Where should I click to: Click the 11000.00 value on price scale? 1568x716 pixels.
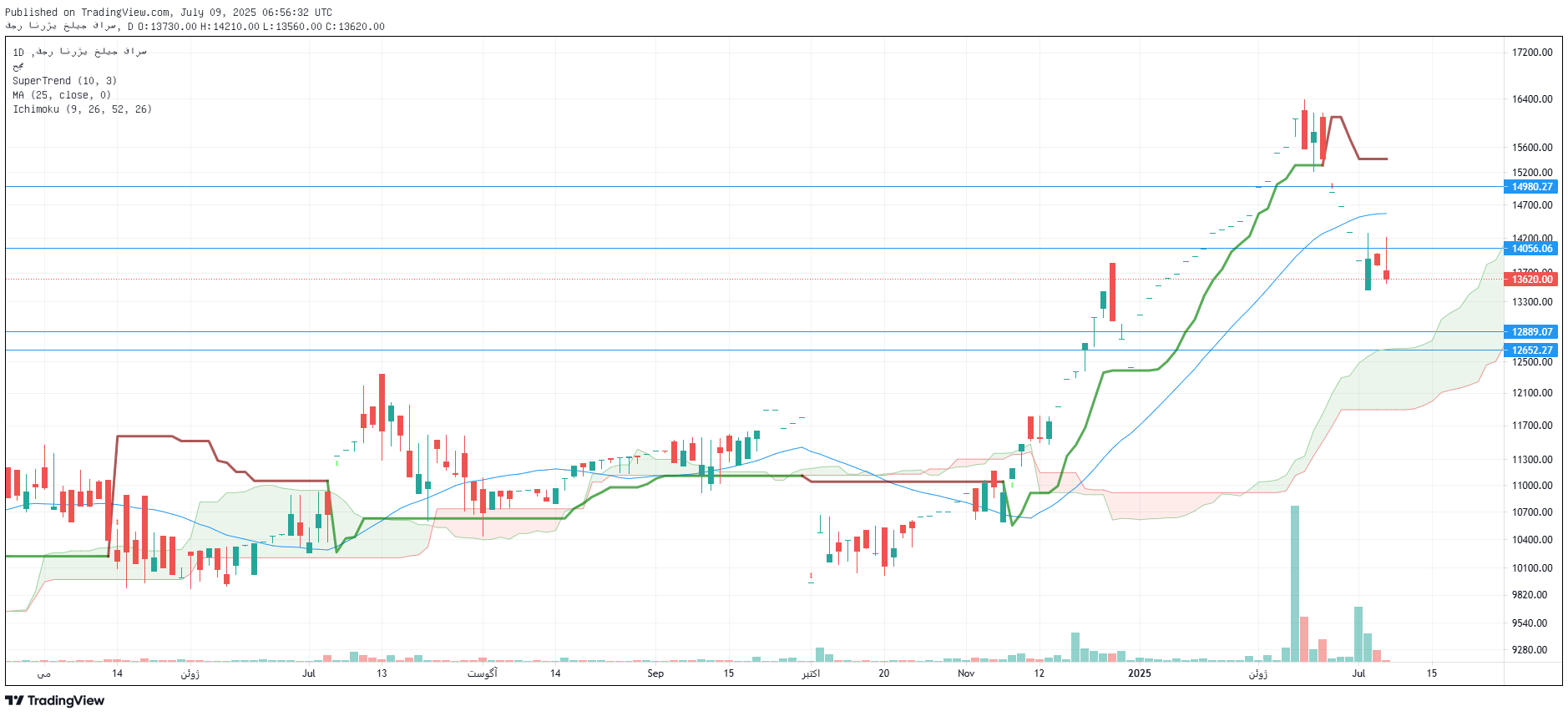click(x=1532, y=486)
